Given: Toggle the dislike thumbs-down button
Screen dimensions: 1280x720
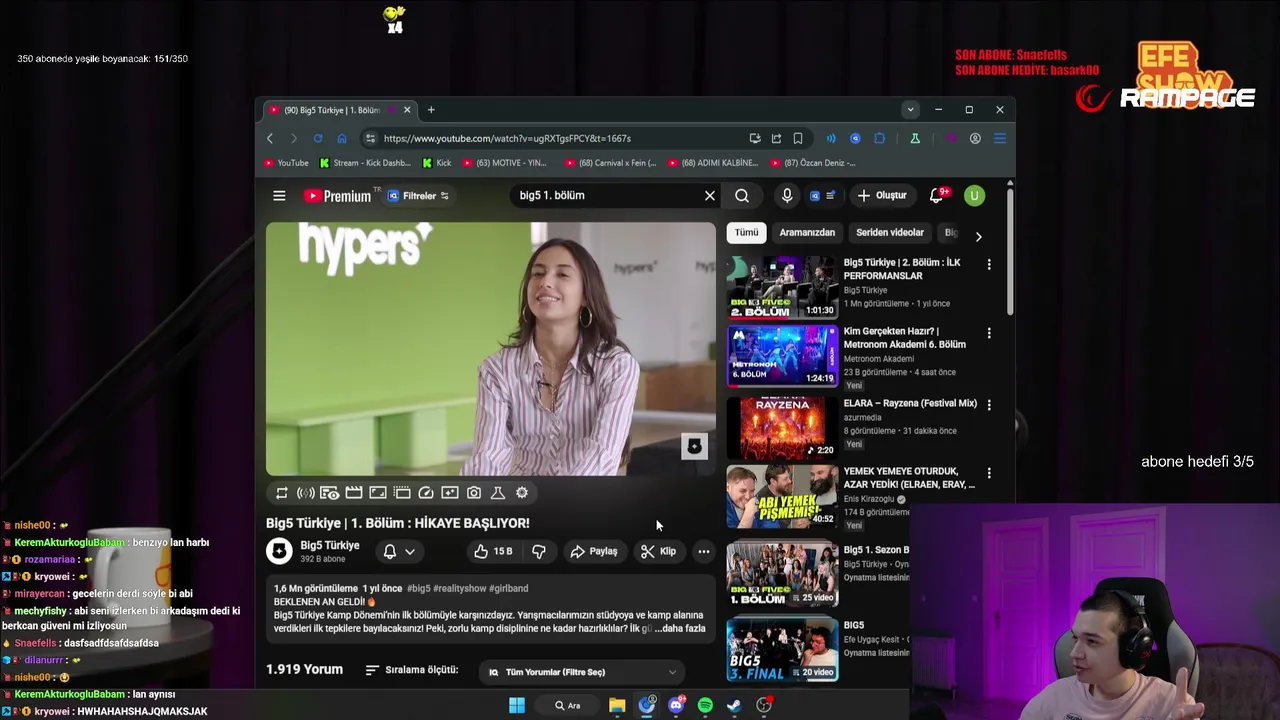Looking at the screenshot, I should 539,551.
